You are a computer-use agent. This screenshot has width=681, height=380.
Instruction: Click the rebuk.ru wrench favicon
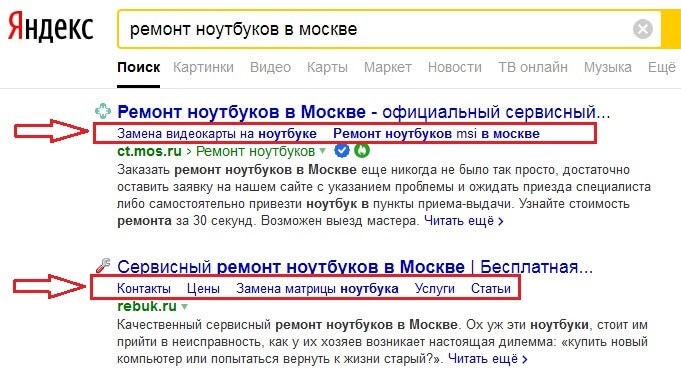click(x=103, y=265)
